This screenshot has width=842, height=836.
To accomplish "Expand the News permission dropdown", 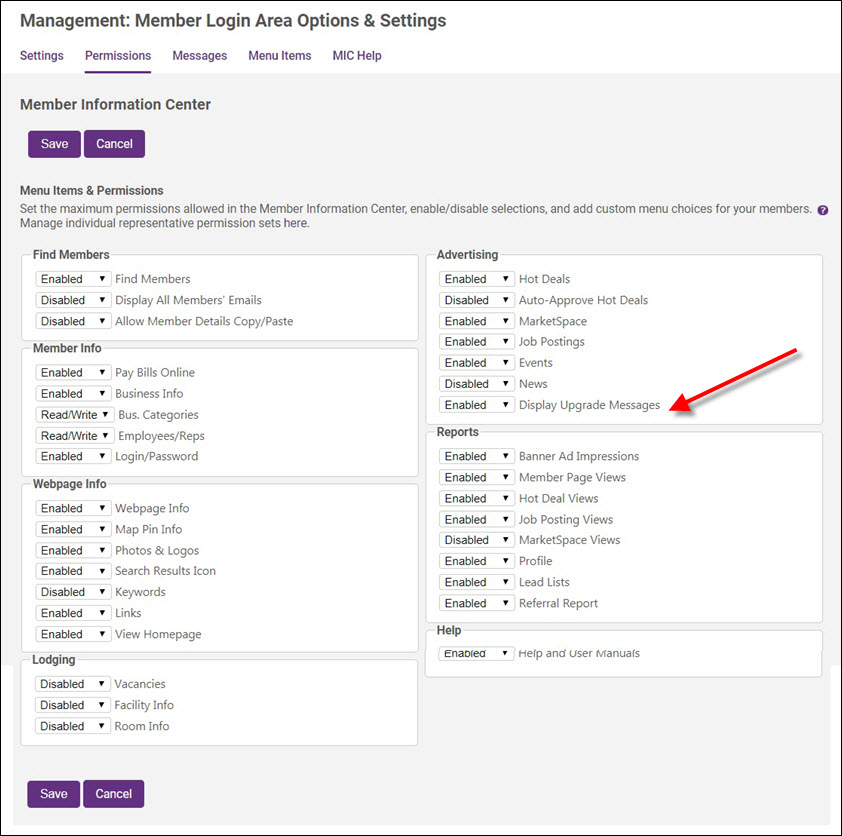I will (x=477, y=384).
